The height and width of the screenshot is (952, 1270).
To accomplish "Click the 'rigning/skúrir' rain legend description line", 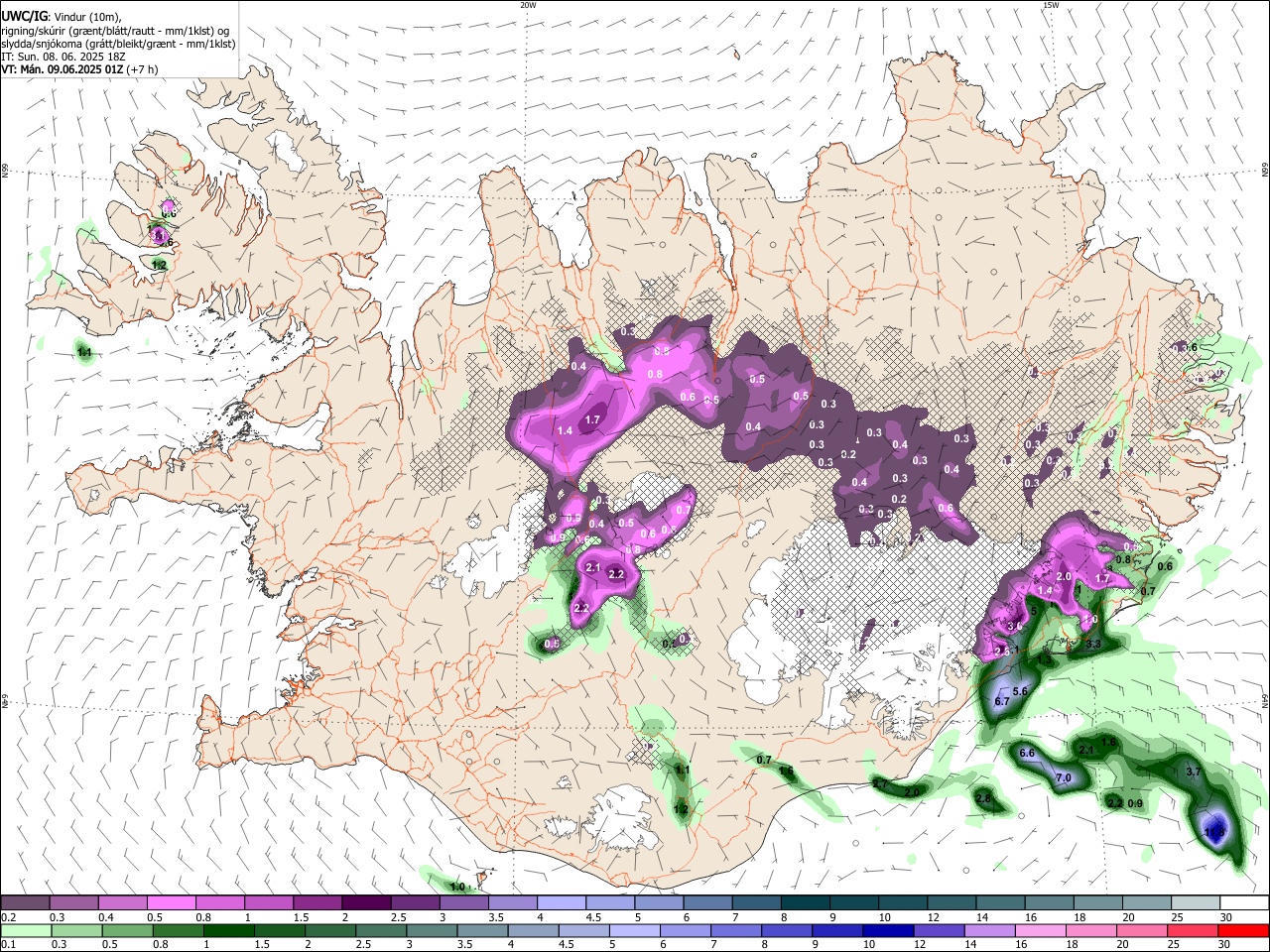I will point(115,31).
